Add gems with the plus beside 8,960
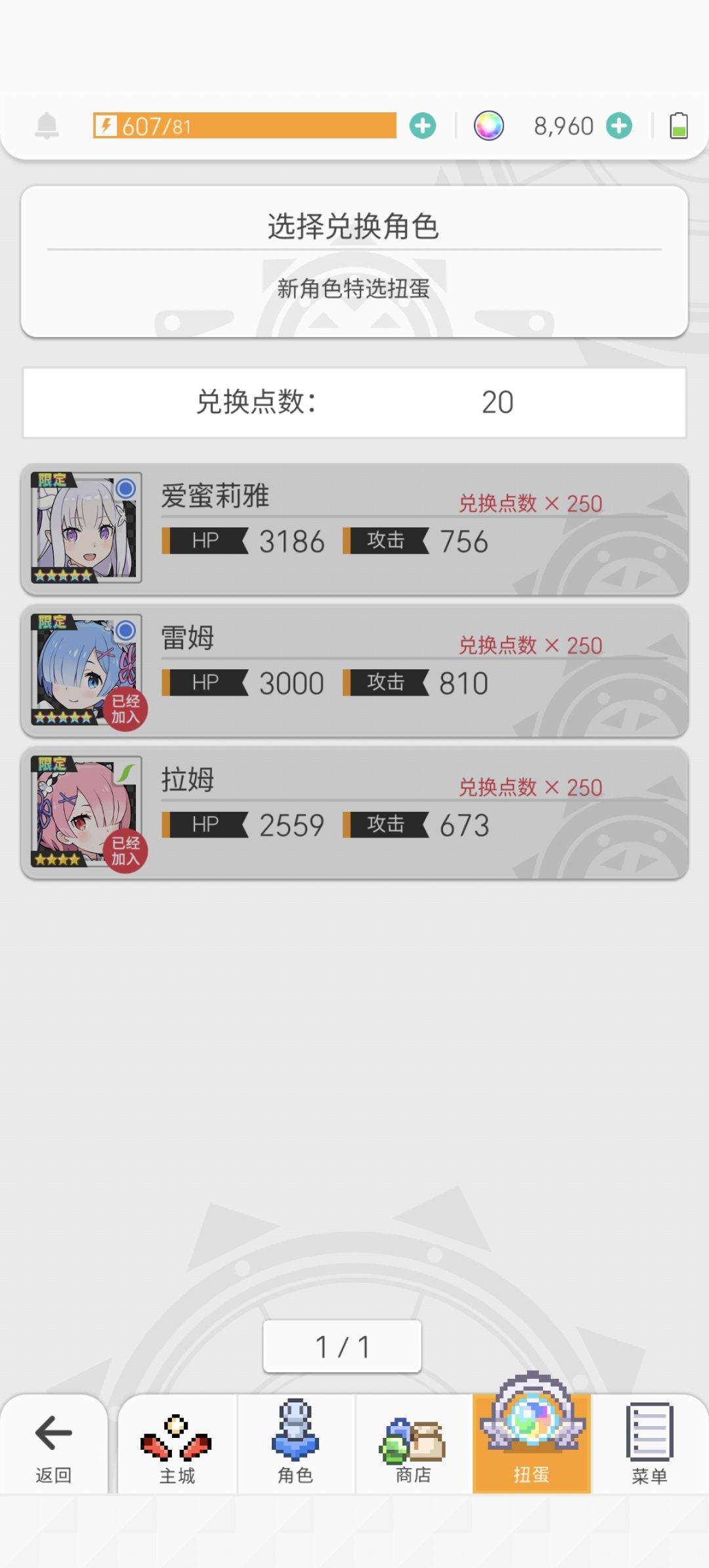This screenshot has height=1568, width=709. click(x=619, y=125)
